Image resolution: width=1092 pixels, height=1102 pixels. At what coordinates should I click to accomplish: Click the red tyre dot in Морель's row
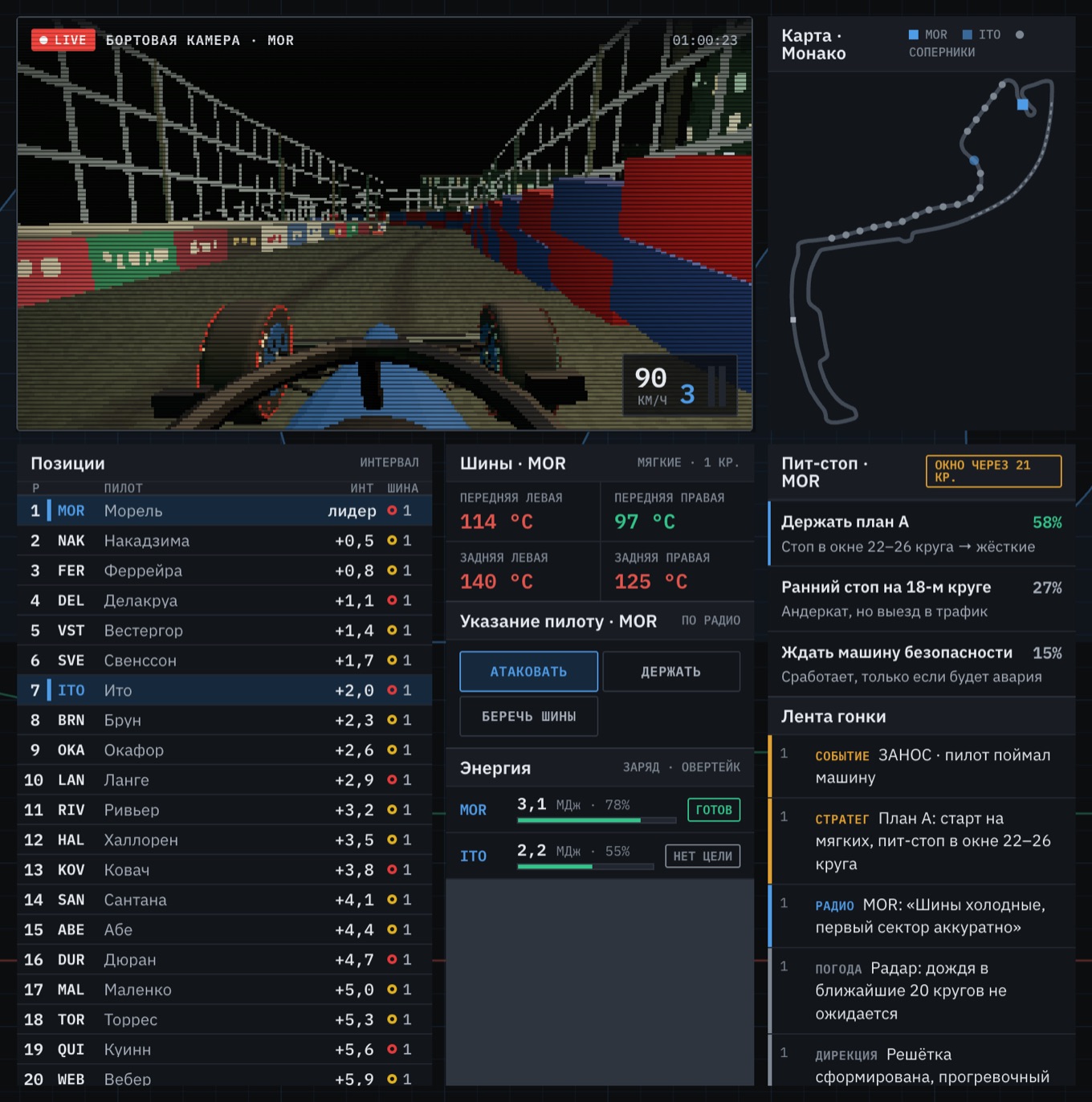(392, 510)
